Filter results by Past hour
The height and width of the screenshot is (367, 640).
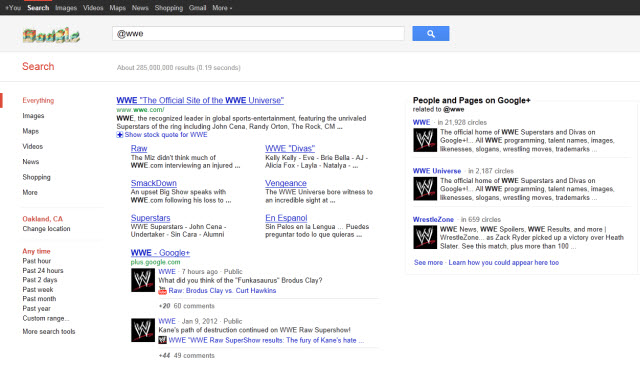37,261
